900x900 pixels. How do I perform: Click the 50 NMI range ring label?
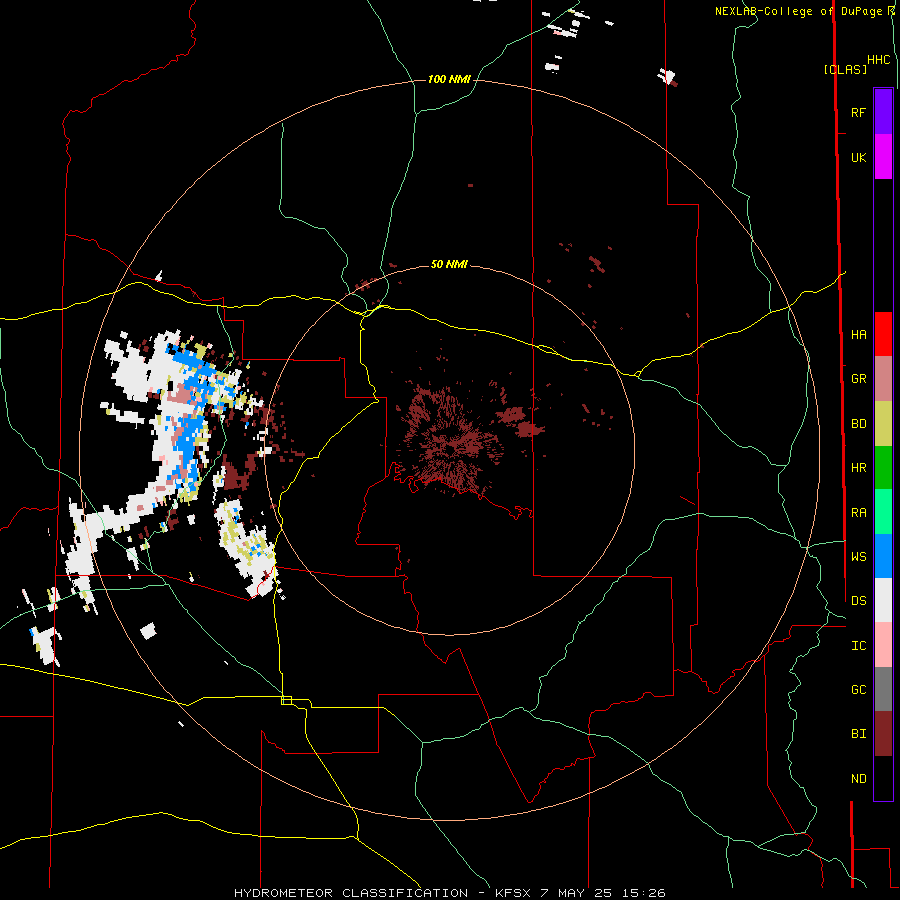449,264
